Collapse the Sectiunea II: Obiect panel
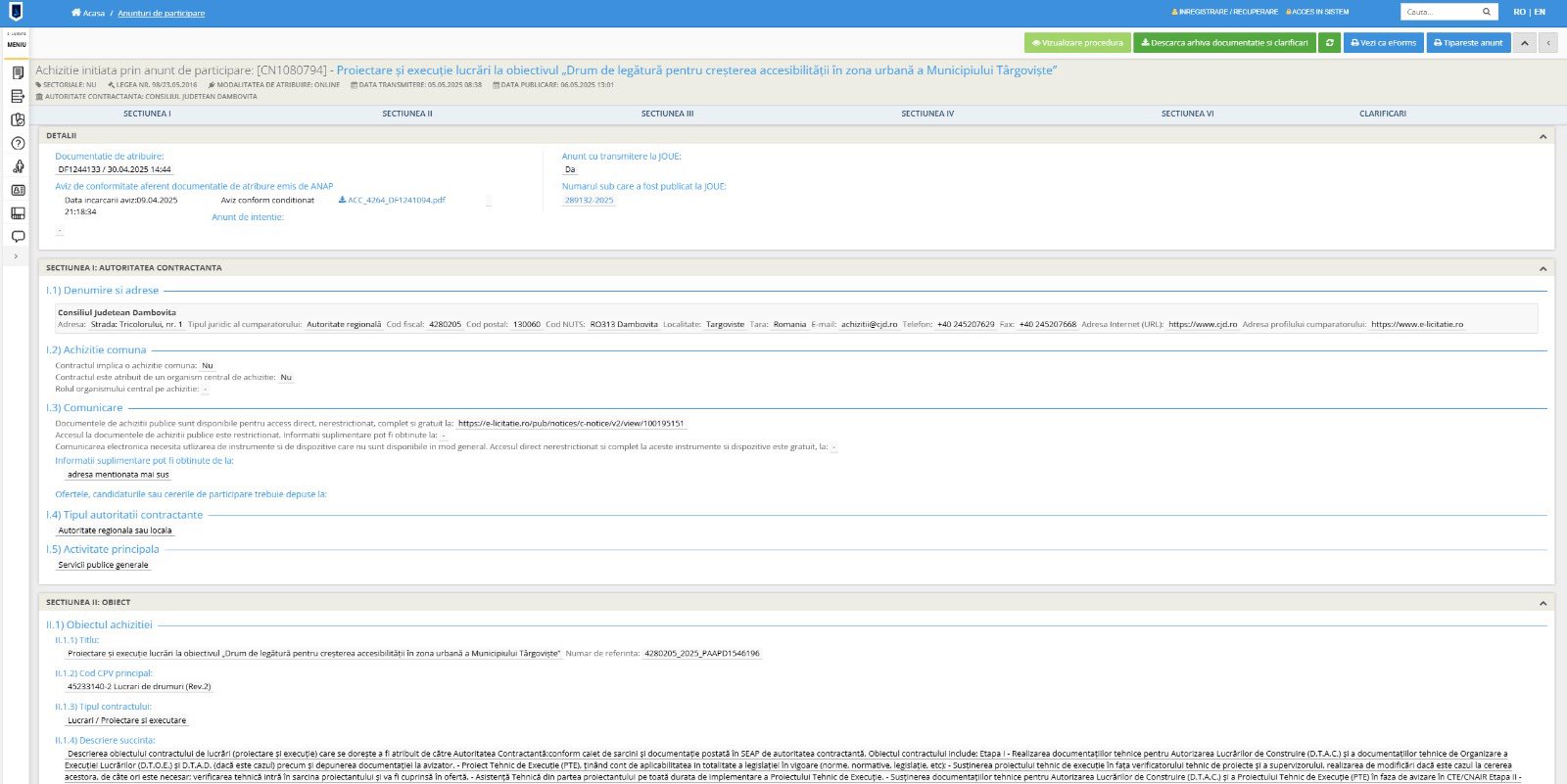The image size is (1567, 784). point(1543,603)
